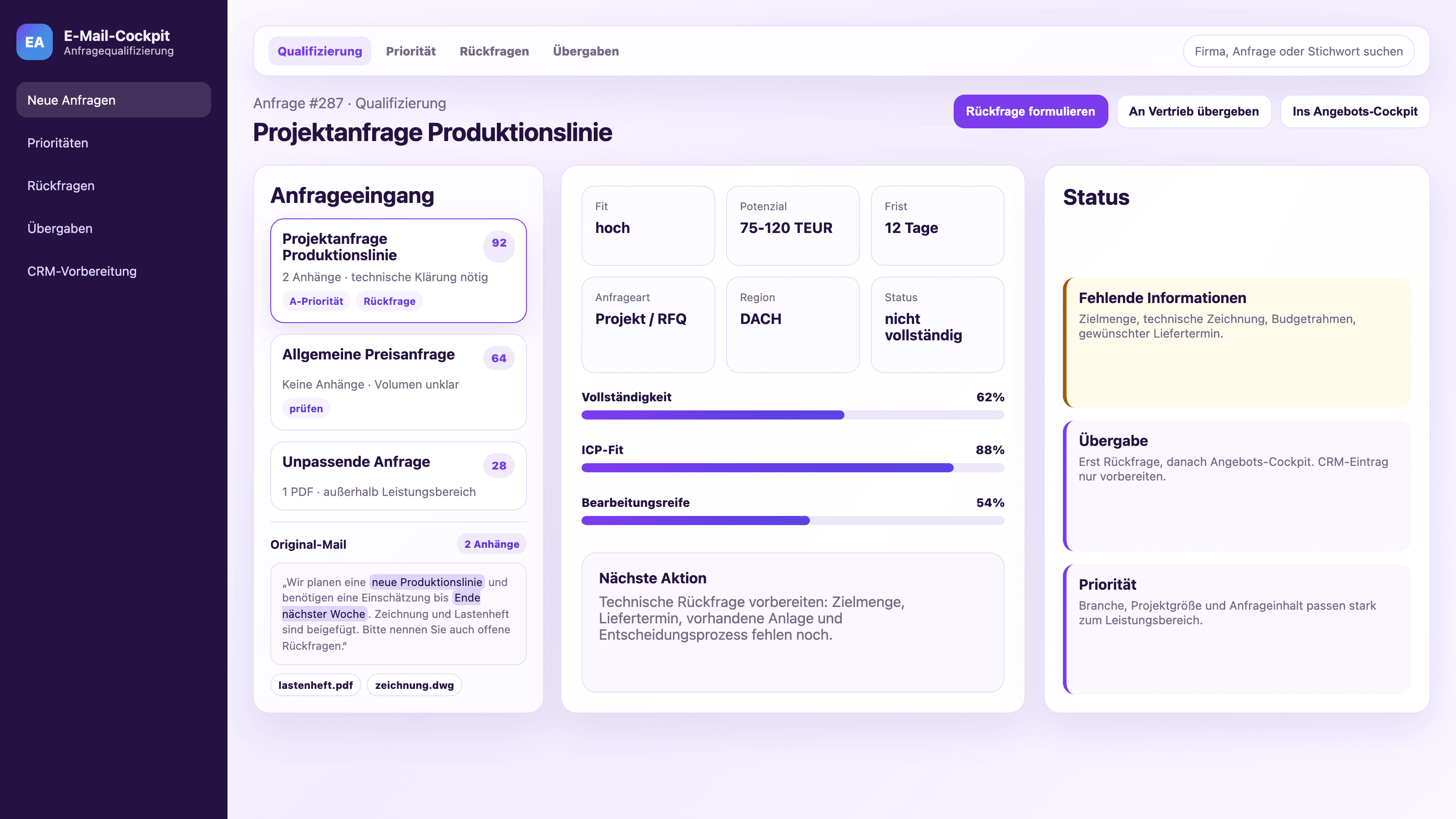Click the 88% value
This screenshot has width=1456, height=819.
(x=990, y=450)
